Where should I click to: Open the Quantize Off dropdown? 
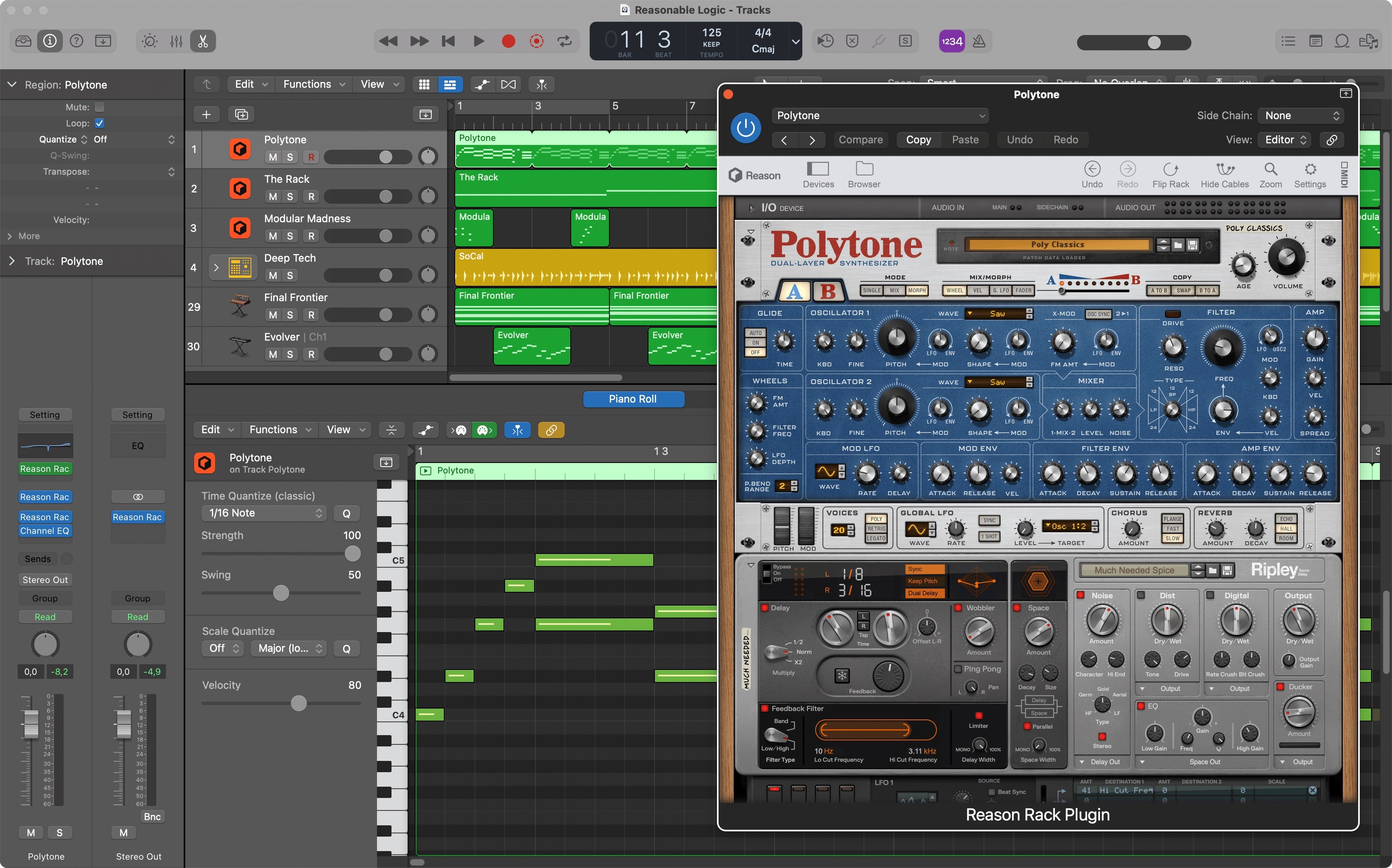coord(135,139)
